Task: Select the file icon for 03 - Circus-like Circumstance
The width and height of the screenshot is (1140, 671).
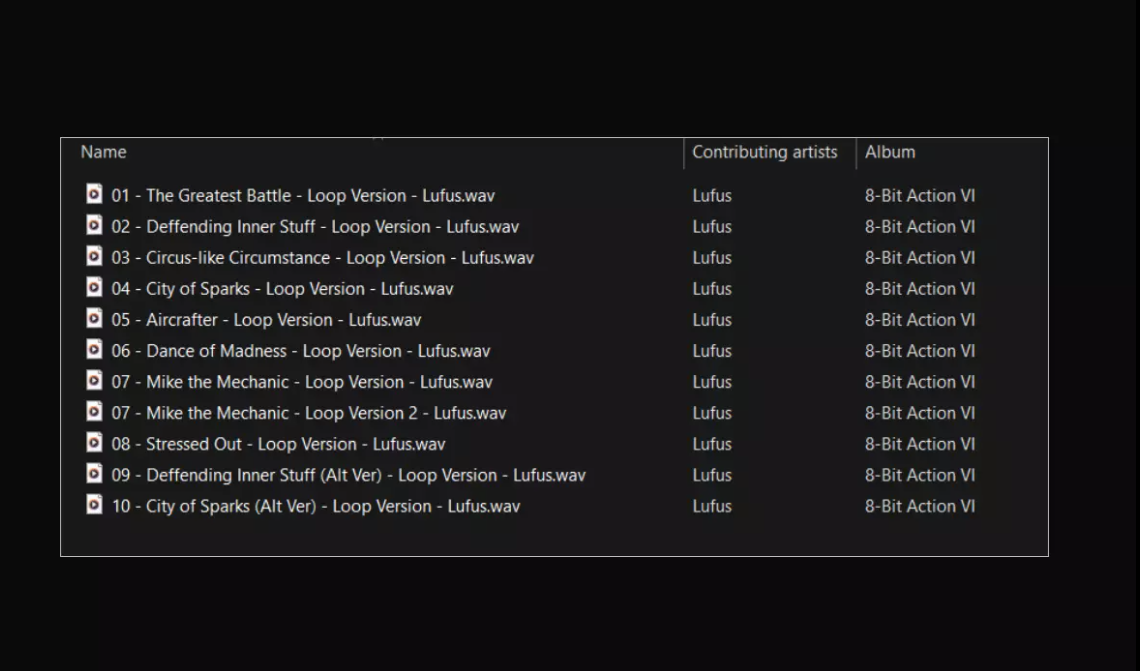Action: coord(94,257)
